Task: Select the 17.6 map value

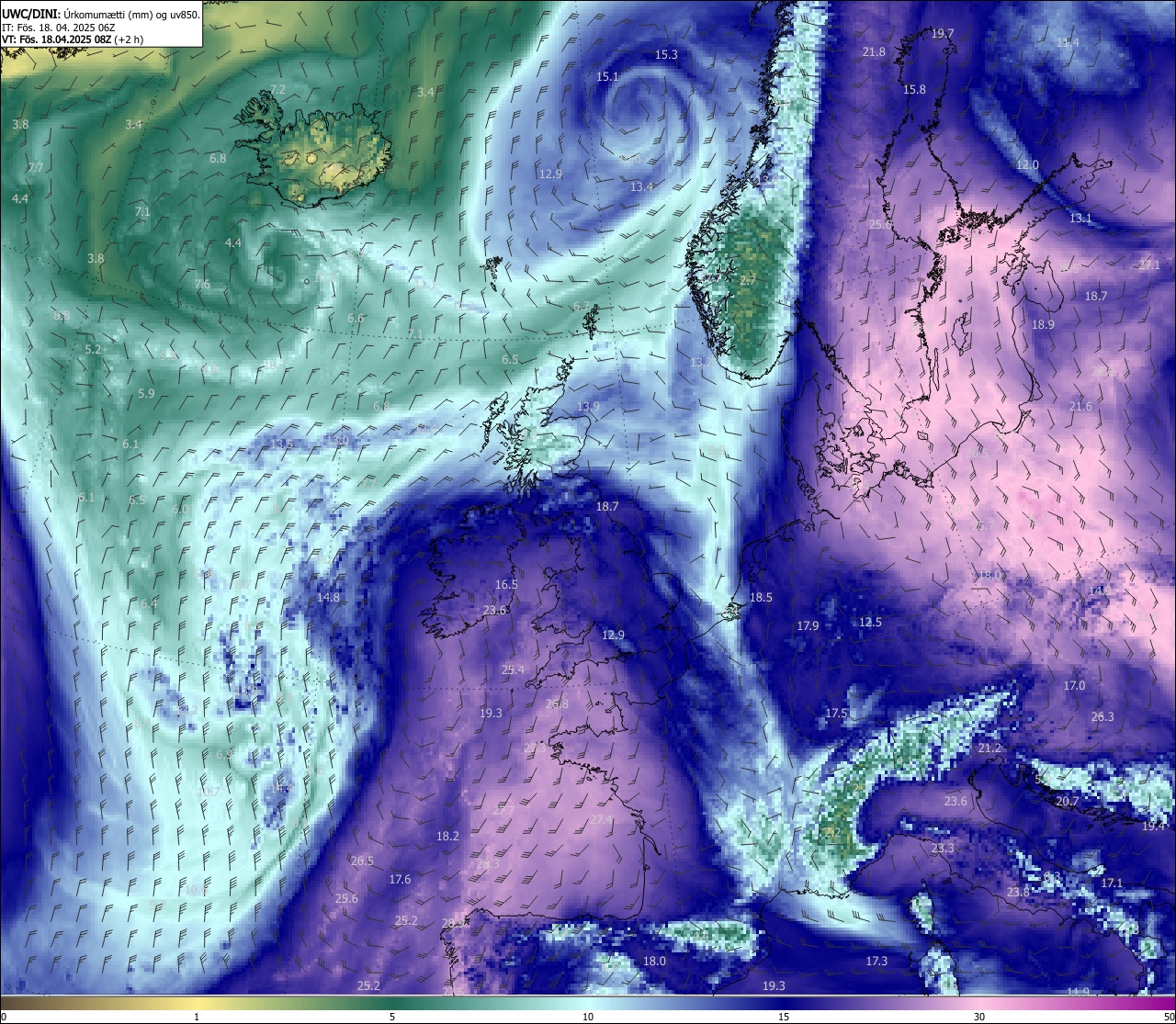Action: tap(400, 879)
